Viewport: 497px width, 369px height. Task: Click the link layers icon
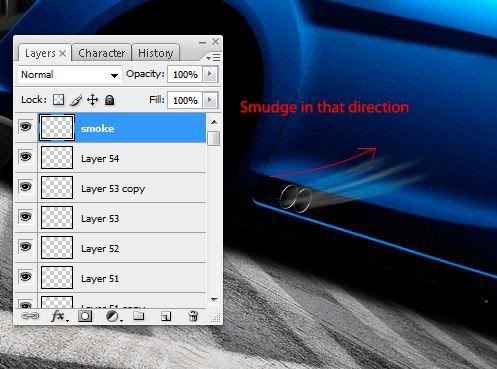(30, 316)
